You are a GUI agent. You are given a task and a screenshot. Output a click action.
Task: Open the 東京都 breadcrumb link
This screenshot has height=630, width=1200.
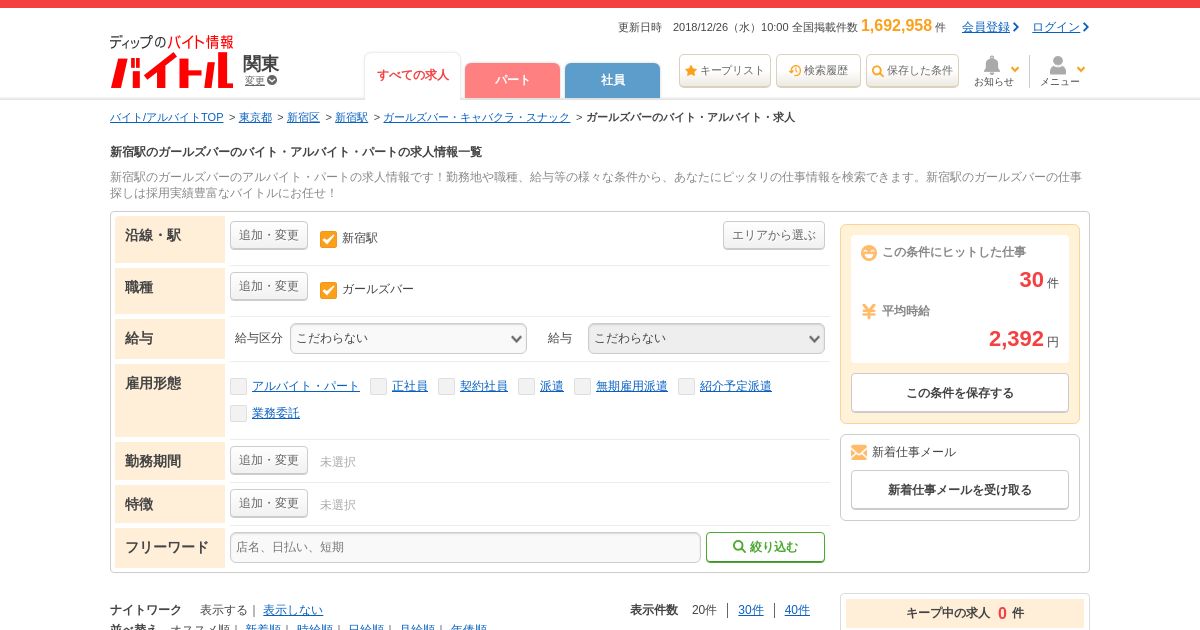click(255, 117)
